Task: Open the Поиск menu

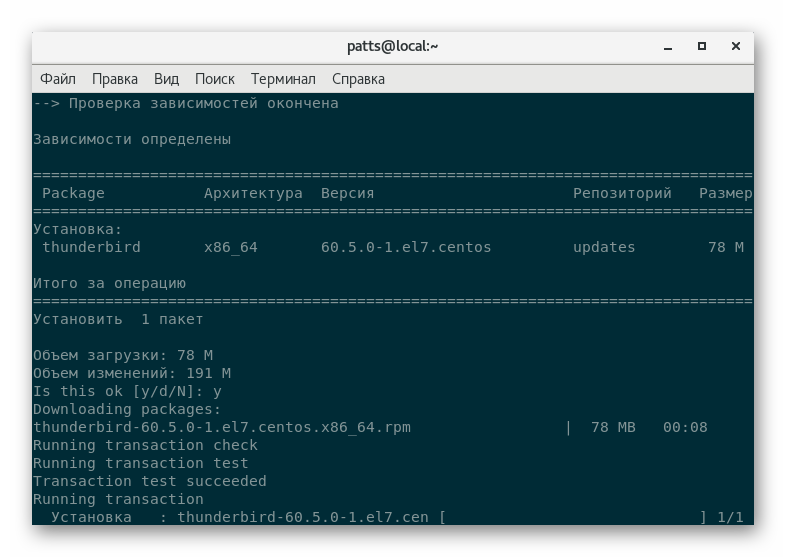Action: click(x=215, y=79)
